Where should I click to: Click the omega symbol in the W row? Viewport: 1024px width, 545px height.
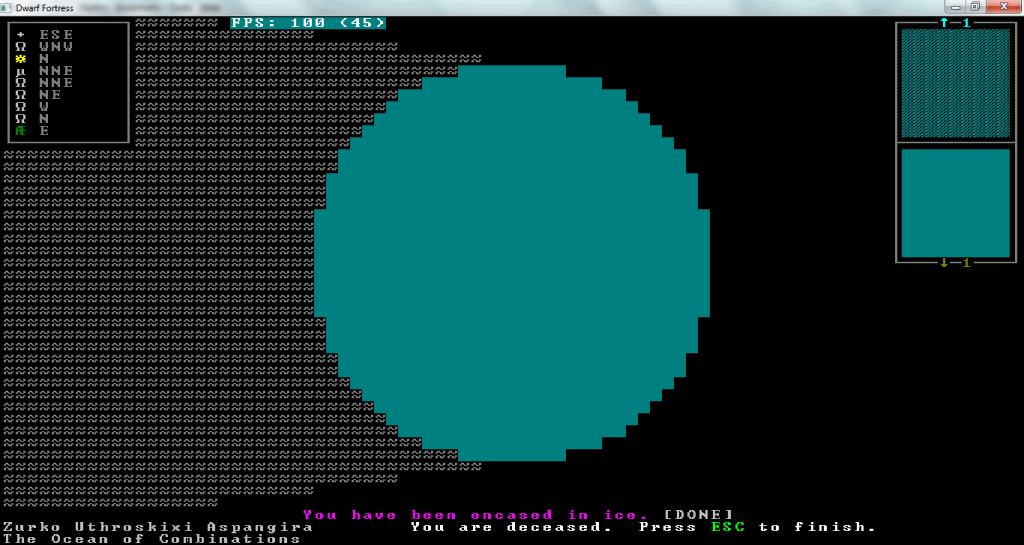[x=21, y=107]
